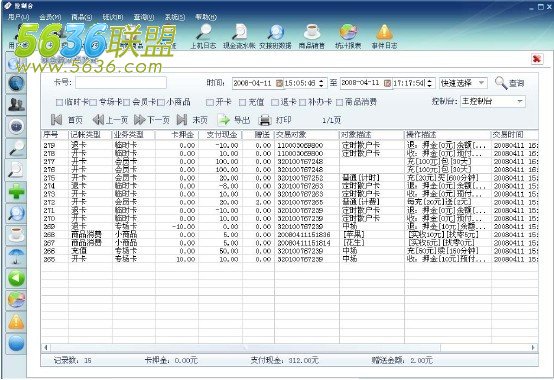Open the 上机日志 toolbar icon

click(x=204, y=36)
